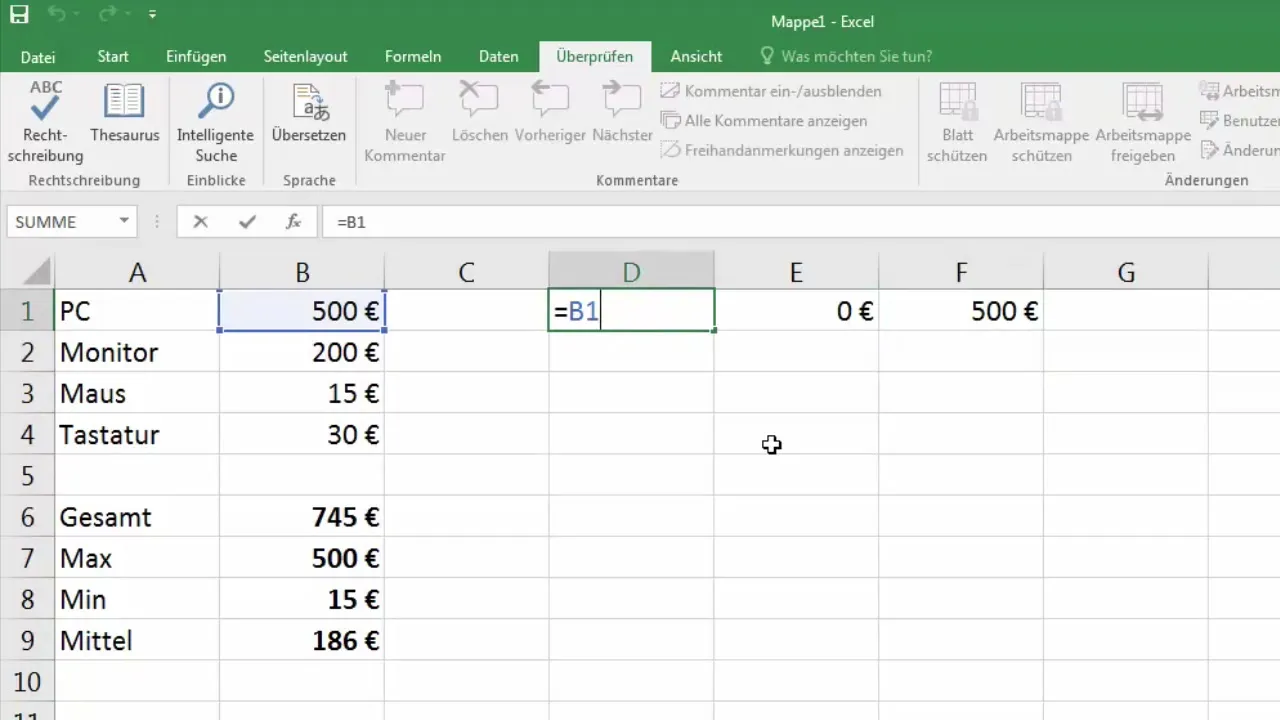Click the Select All corner triangle
Image resolution: width=1280 pixels, height=720 pixels.
[x=27, y=271]
